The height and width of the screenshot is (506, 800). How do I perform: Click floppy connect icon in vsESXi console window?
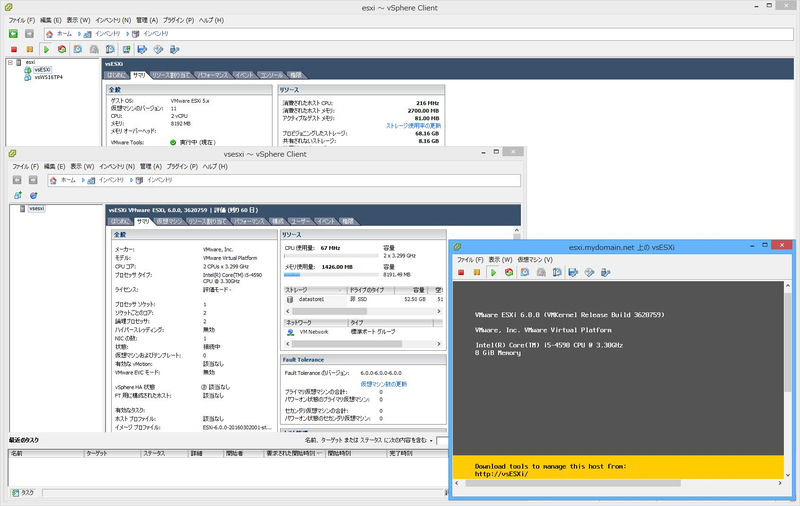click(573, 272)
